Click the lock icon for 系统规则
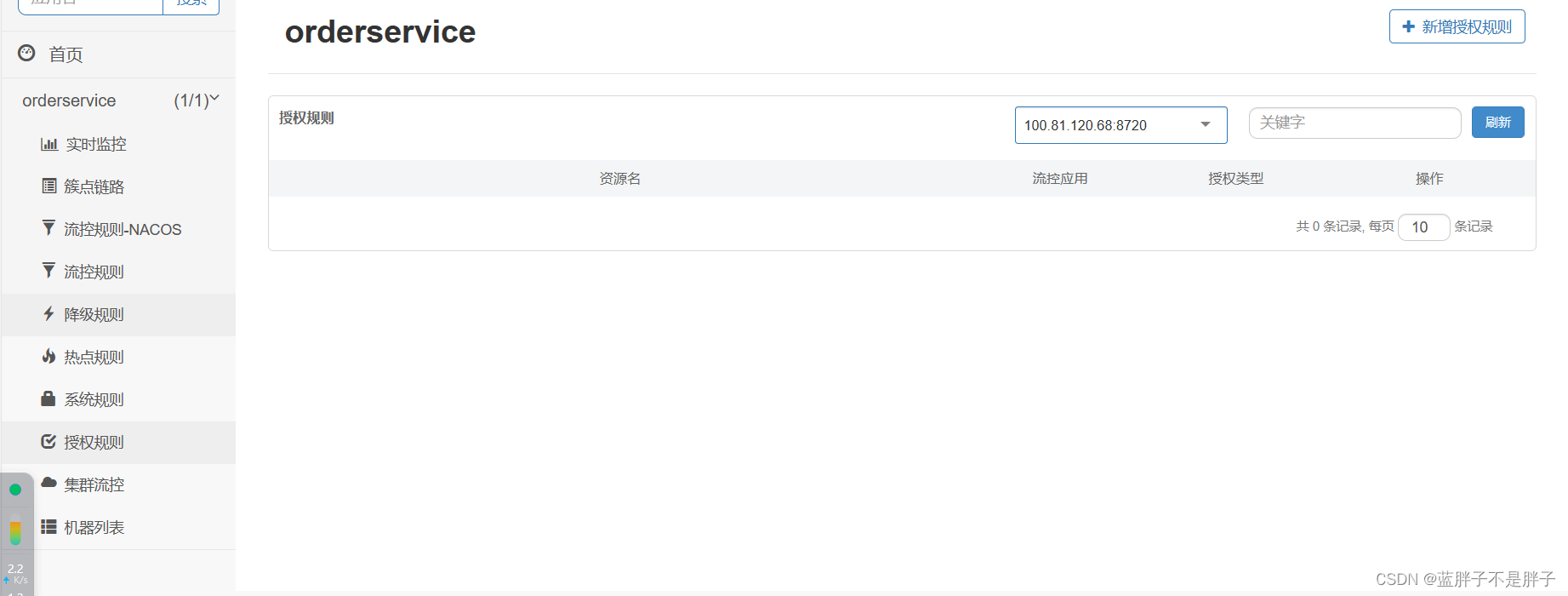Screen dimensions: 1568x596 tap(48, 398)
